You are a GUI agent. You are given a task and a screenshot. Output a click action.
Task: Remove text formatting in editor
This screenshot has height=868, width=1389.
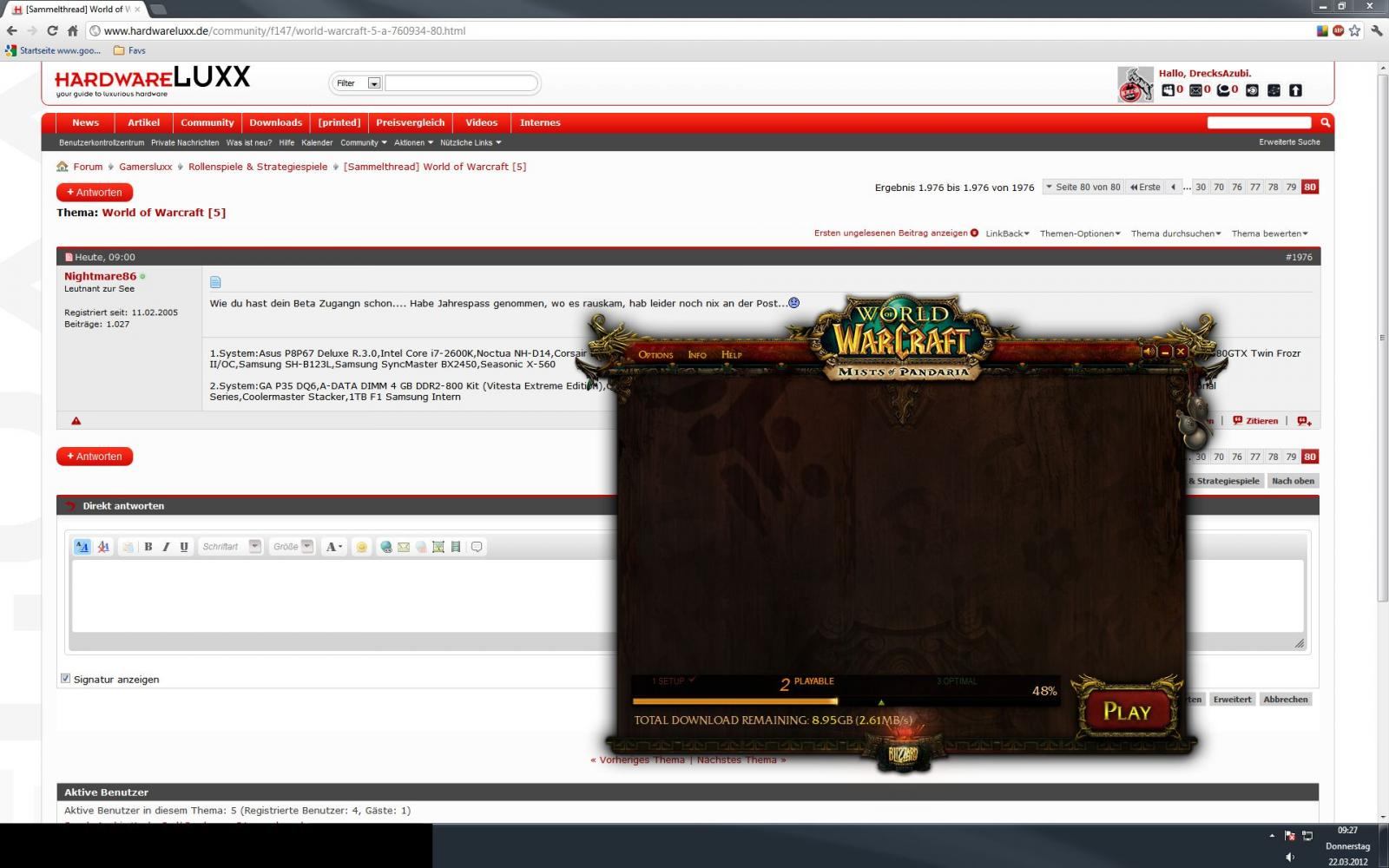[103, 547]
